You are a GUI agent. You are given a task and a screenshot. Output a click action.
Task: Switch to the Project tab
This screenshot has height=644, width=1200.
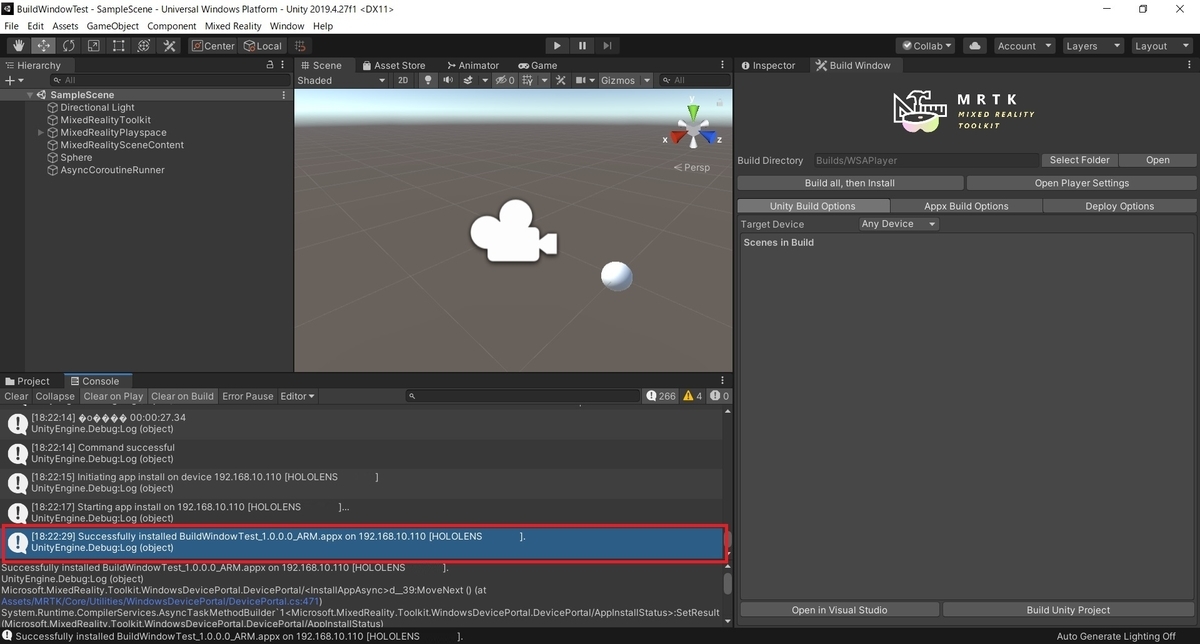click(x=27, y=381)
